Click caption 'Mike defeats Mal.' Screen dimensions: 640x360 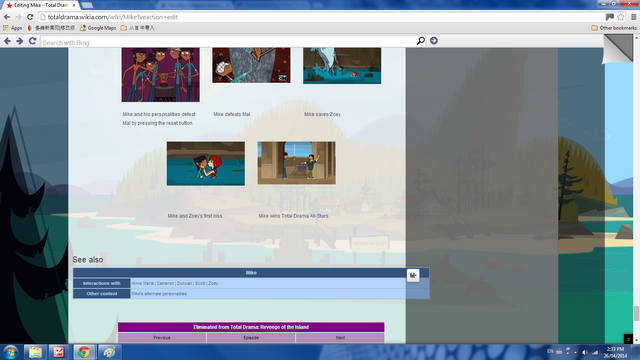(232, 114)
